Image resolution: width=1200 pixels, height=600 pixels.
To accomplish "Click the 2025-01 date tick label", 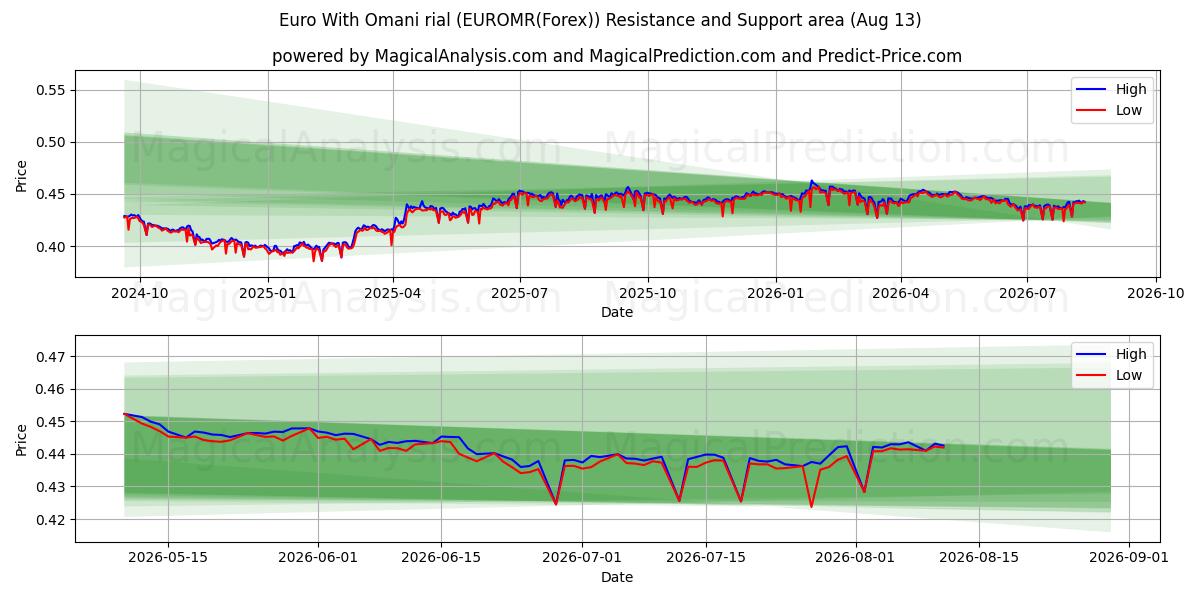I will pyautogui.click(x=267, y=293).
